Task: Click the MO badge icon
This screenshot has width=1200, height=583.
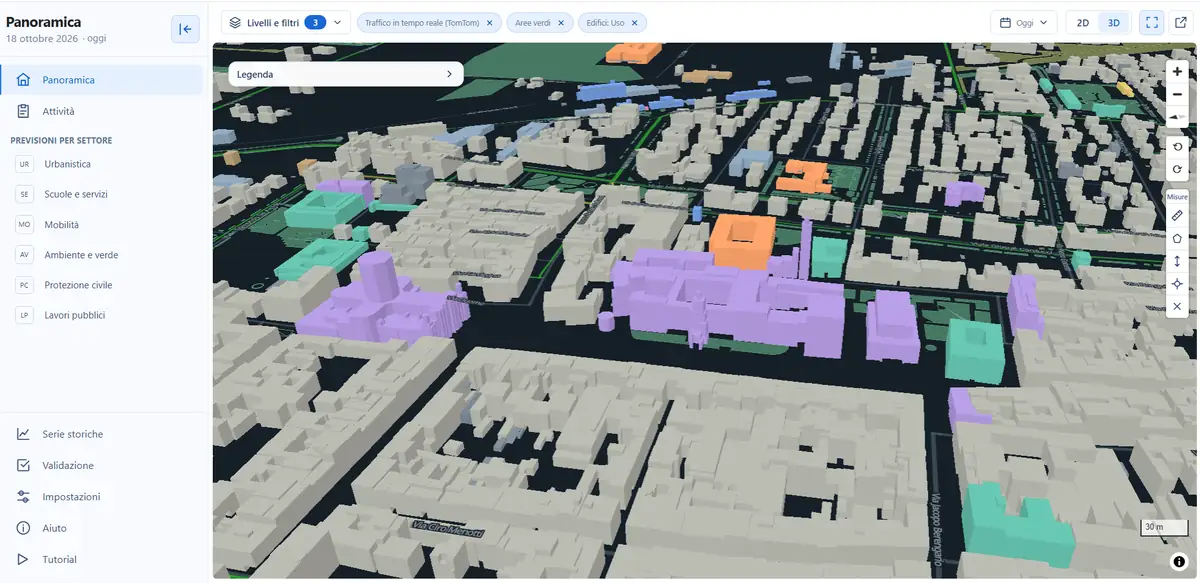Action: pos(24,225)
